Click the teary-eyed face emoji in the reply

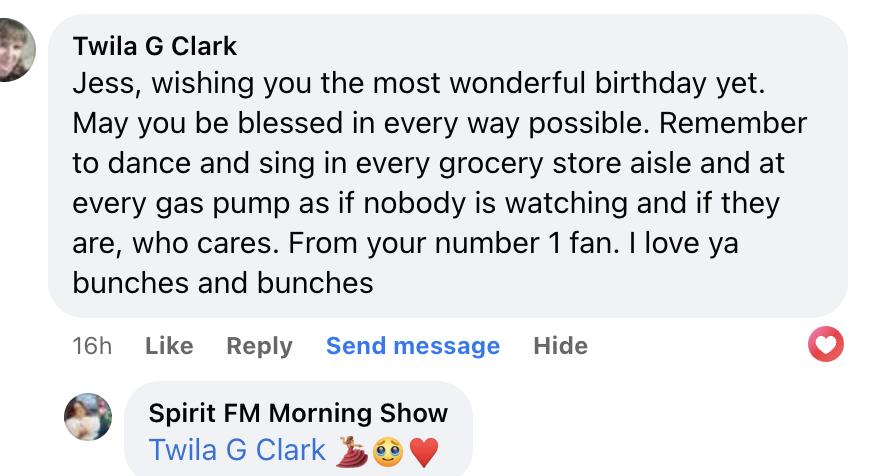click(387, 452)
